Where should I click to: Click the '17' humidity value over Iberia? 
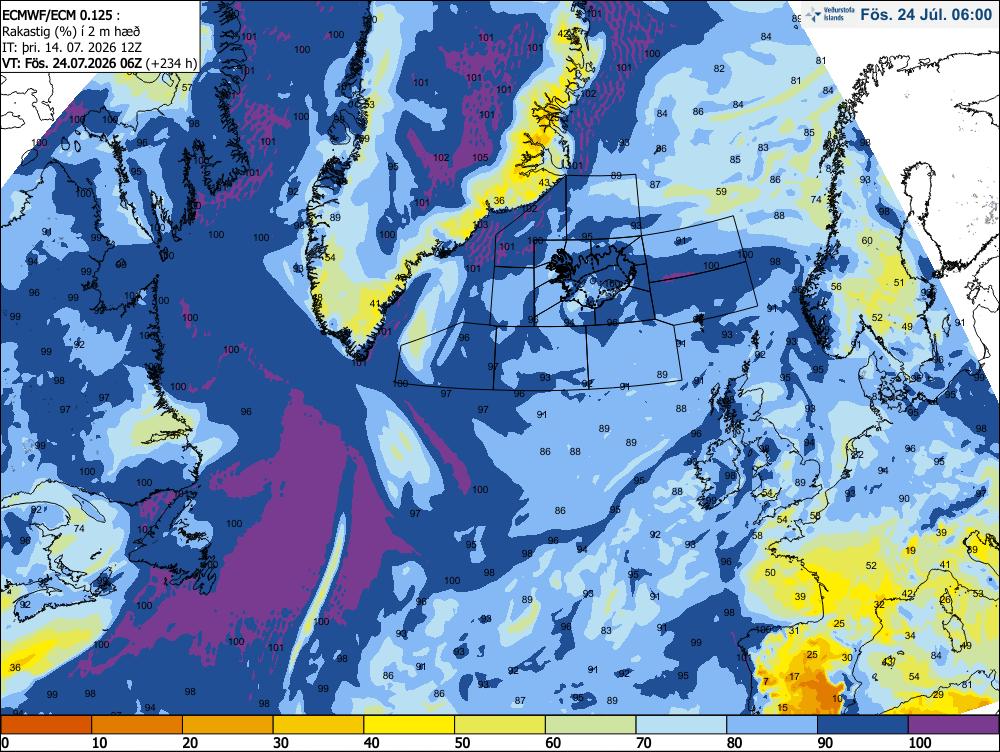pyautogui.click(x=794, y=677)
